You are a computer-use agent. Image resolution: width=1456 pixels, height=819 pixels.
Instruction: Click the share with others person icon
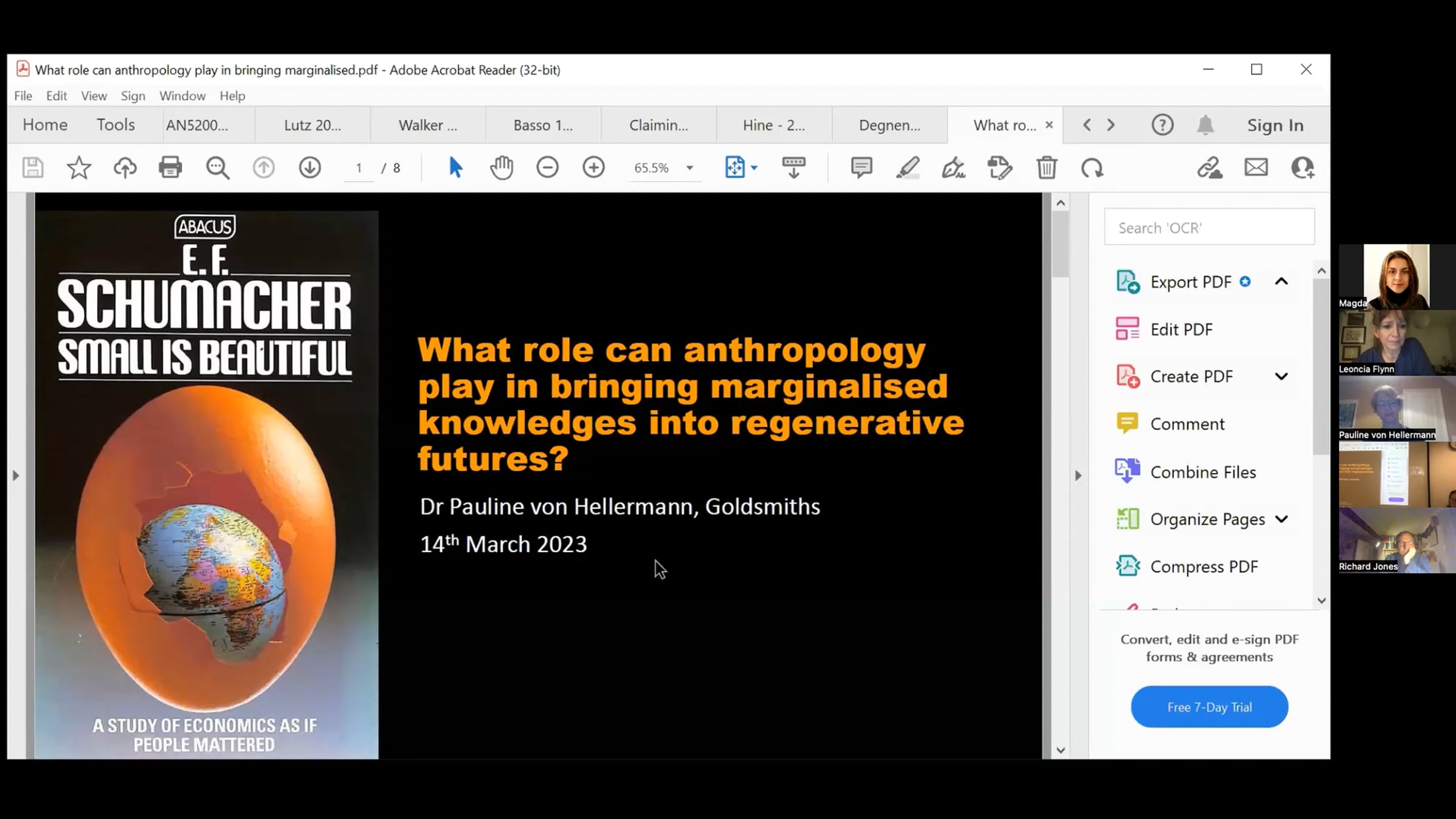tap(1303, 167)
